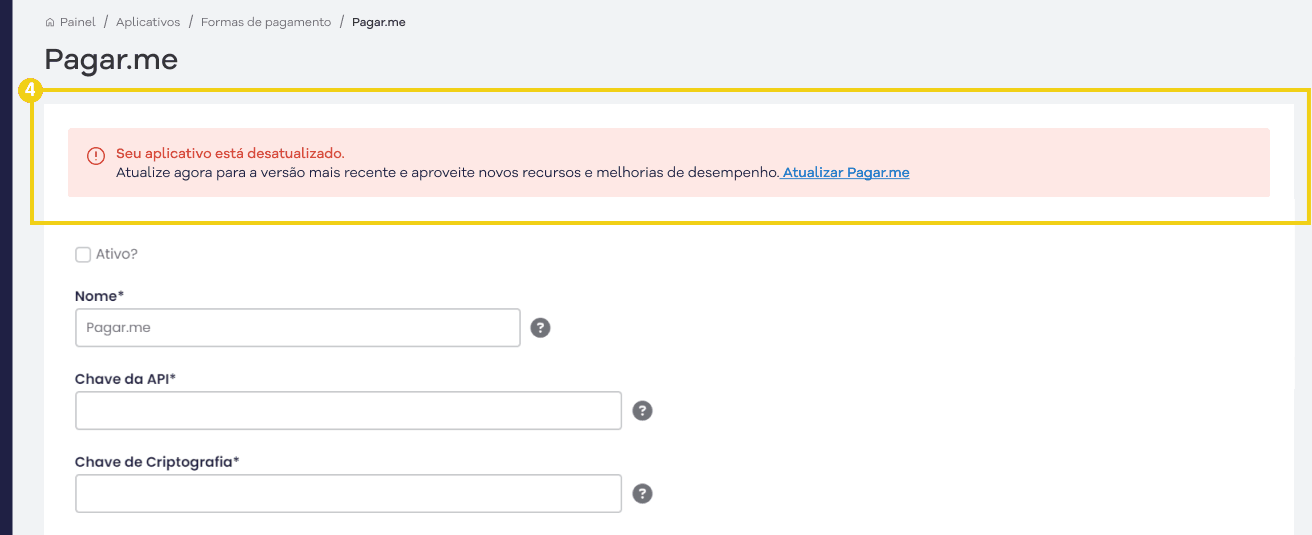Click the home icon in breadcrumb
This screenshot has height=535, width=1312.
click(x=50, y=22)
